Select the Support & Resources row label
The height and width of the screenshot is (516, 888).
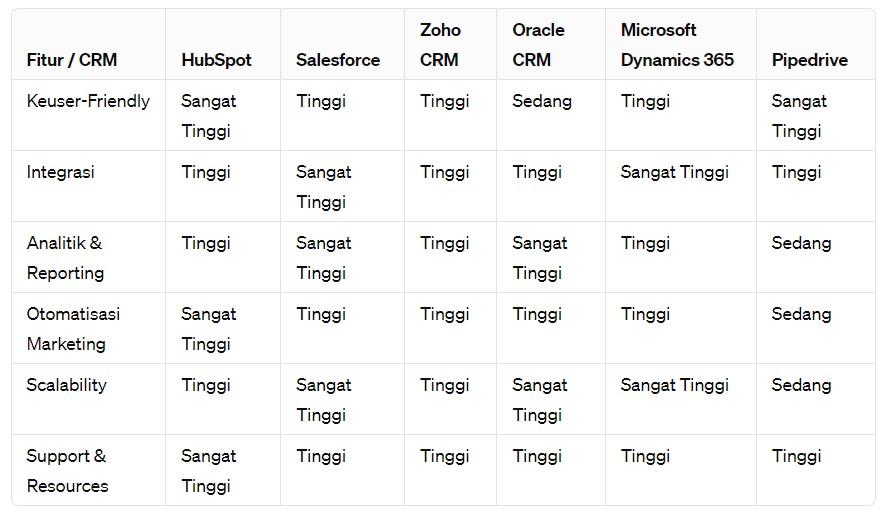[67, 470]
